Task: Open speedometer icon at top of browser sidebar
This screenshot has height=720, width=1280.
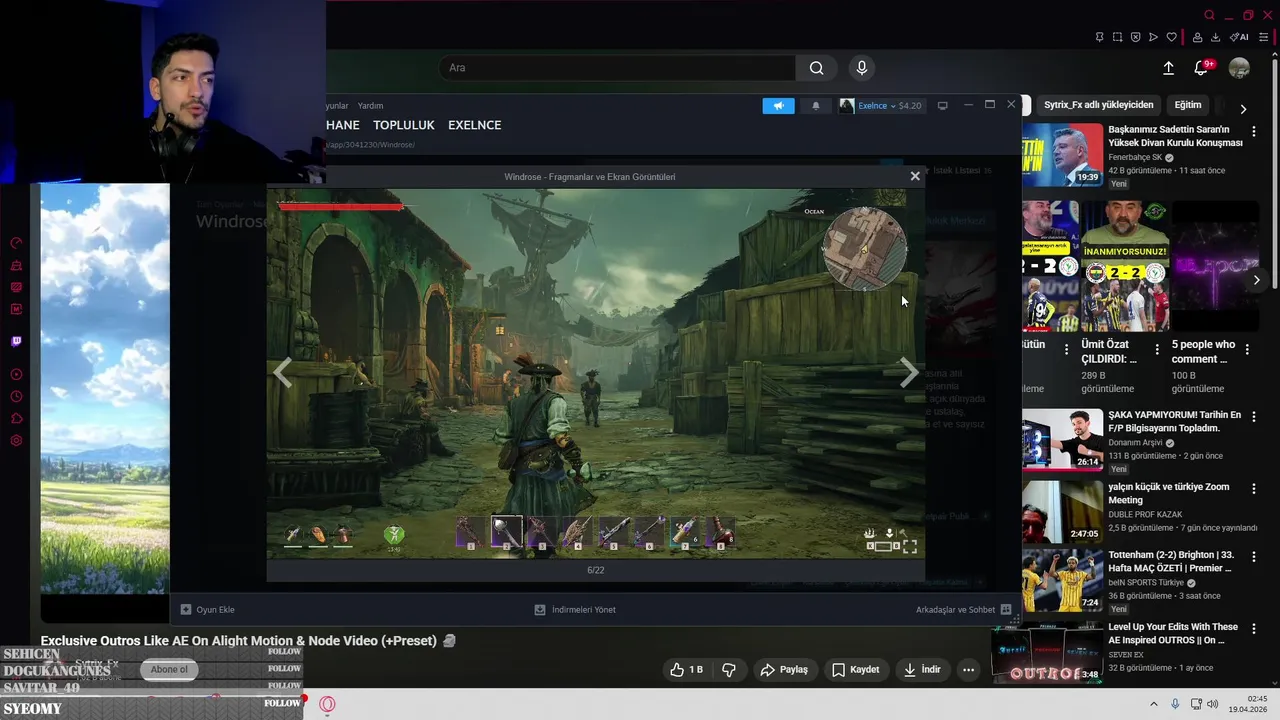Action: click(16, 243)
